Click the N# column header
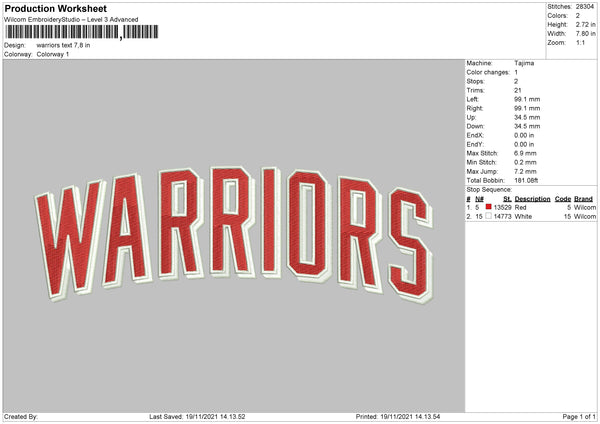The image size is (600, 424). 479,199
